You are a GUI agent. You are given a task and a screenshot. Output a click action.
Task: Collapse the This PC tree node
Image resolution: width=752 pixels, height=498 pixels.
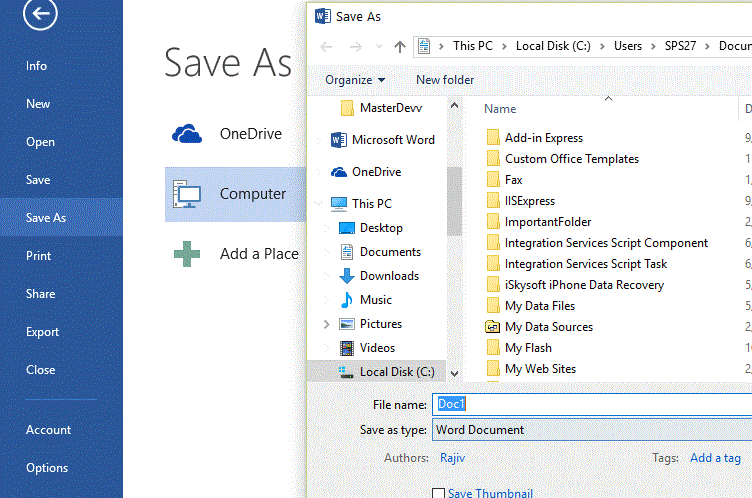(318, 204)
